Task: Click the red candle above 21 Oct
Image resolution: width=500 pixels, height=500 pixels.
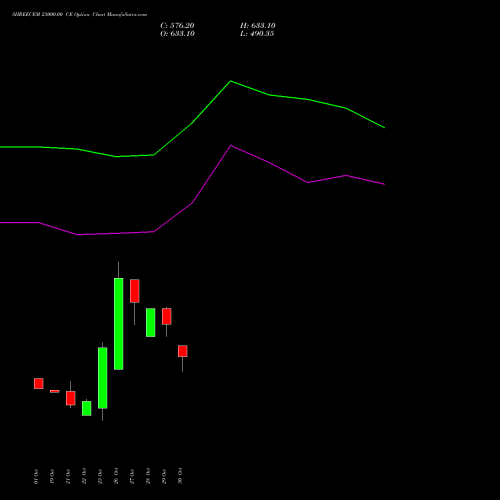Action: point(71,398)
